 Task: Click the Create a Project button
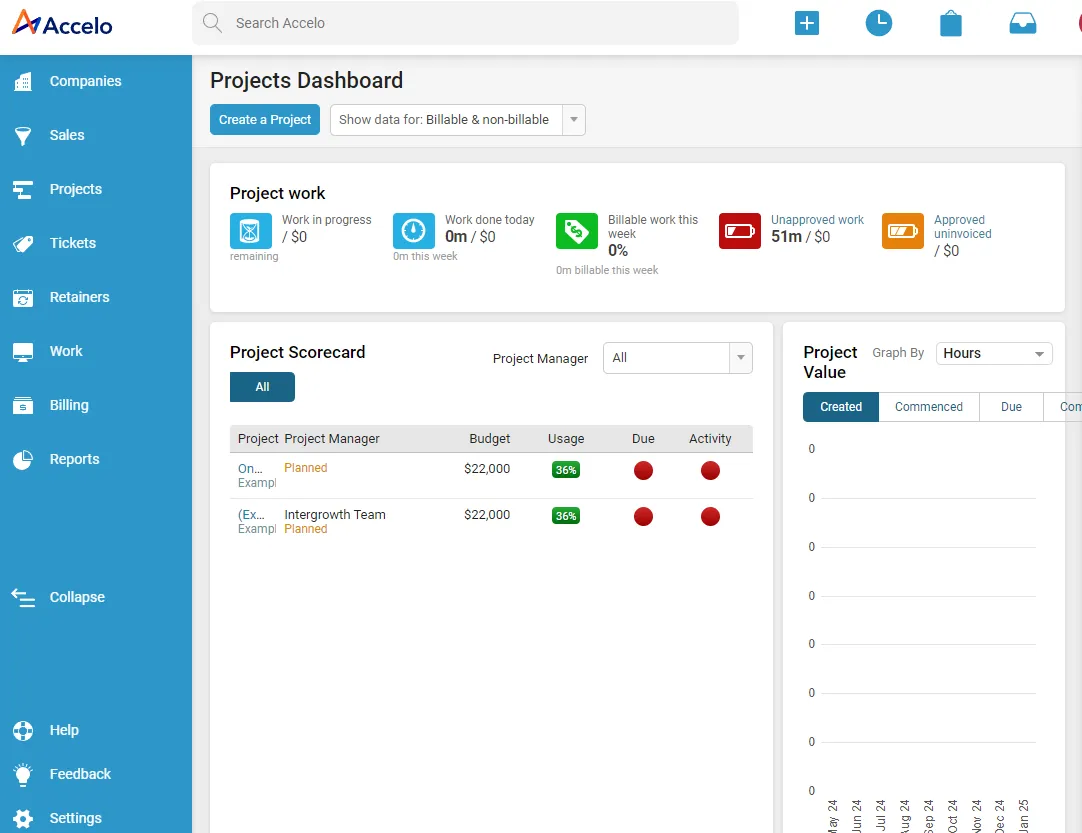point(264,119)
